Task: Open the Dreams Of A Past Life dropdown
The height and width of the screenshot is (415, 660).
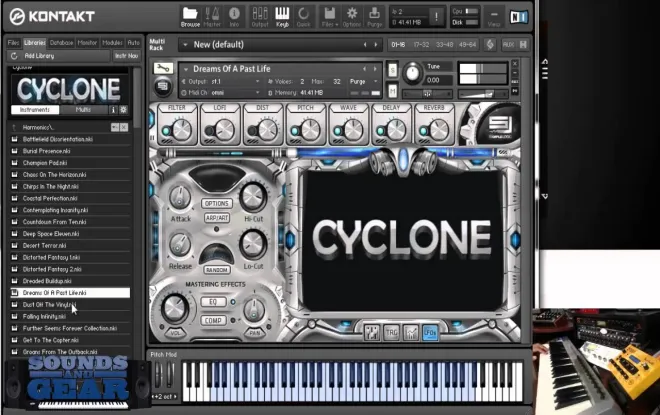Action: point(186,69)
